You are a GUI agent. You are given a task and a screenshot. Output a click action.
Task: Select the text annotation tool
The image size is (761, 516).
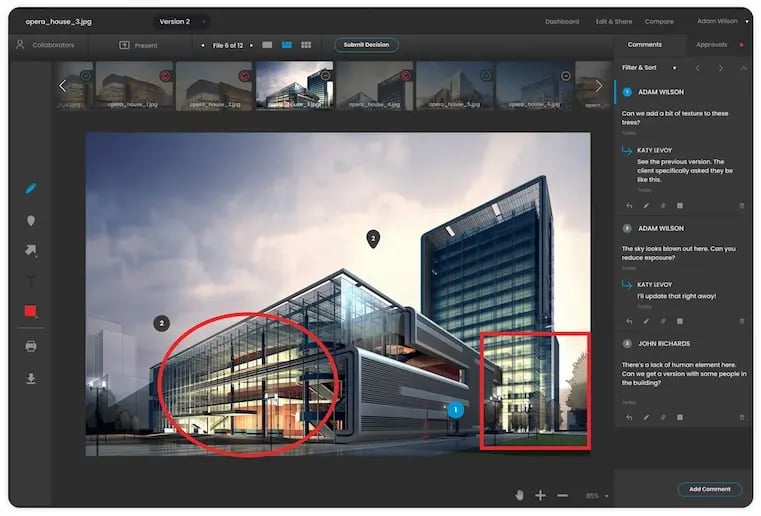(31, 281)
